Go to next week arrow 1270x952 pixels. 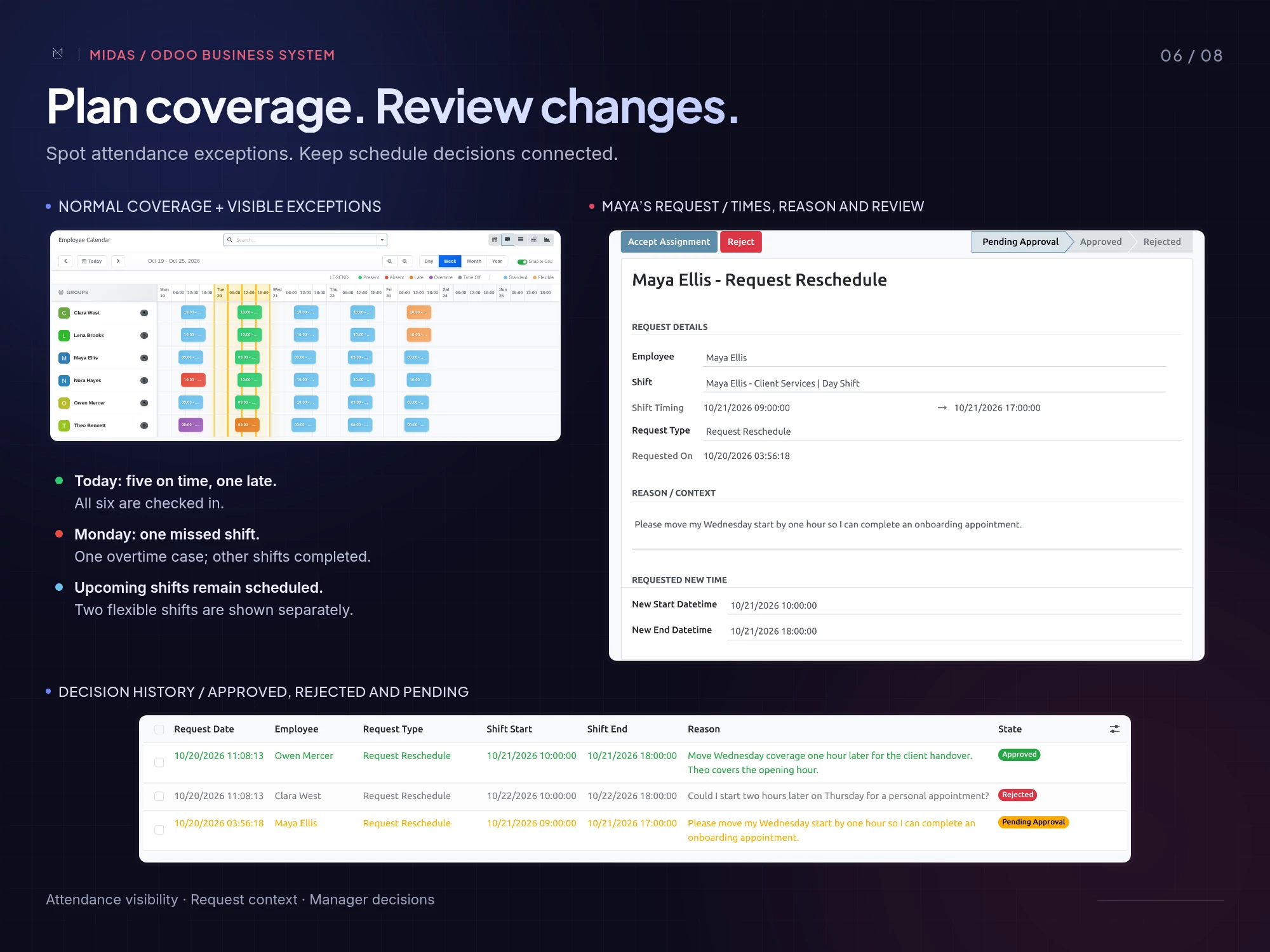118,261
